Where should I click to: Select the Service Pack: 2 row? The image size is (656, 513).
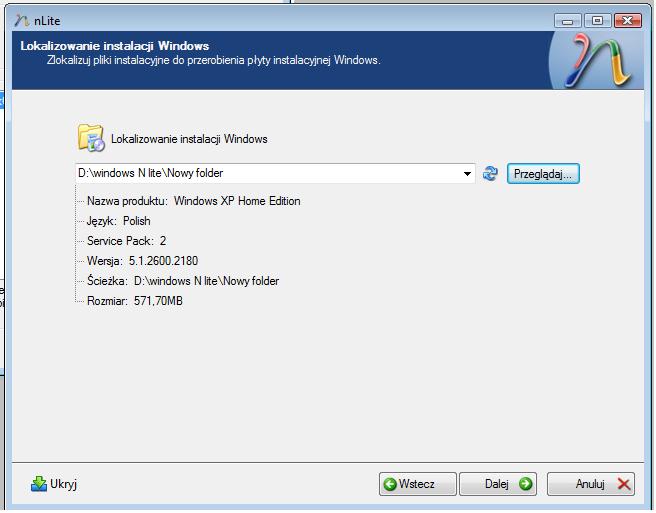pyautogui.click(x=126, y=241)
